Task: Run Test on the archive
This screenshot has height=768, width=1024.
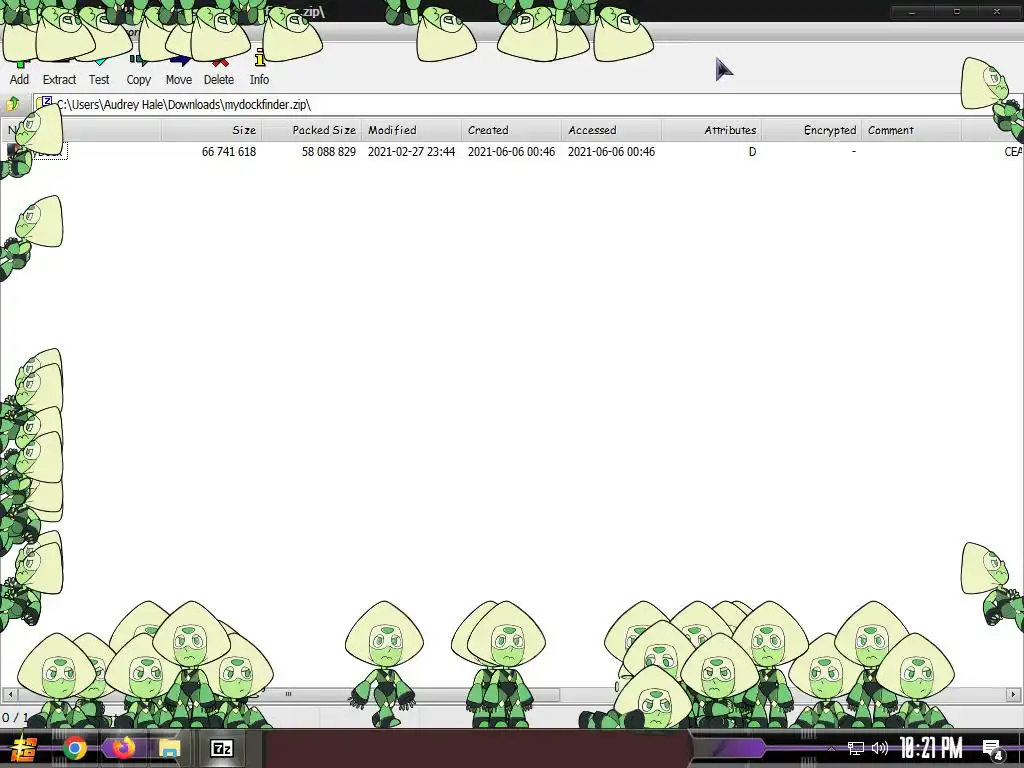Action: coord(99,72)
